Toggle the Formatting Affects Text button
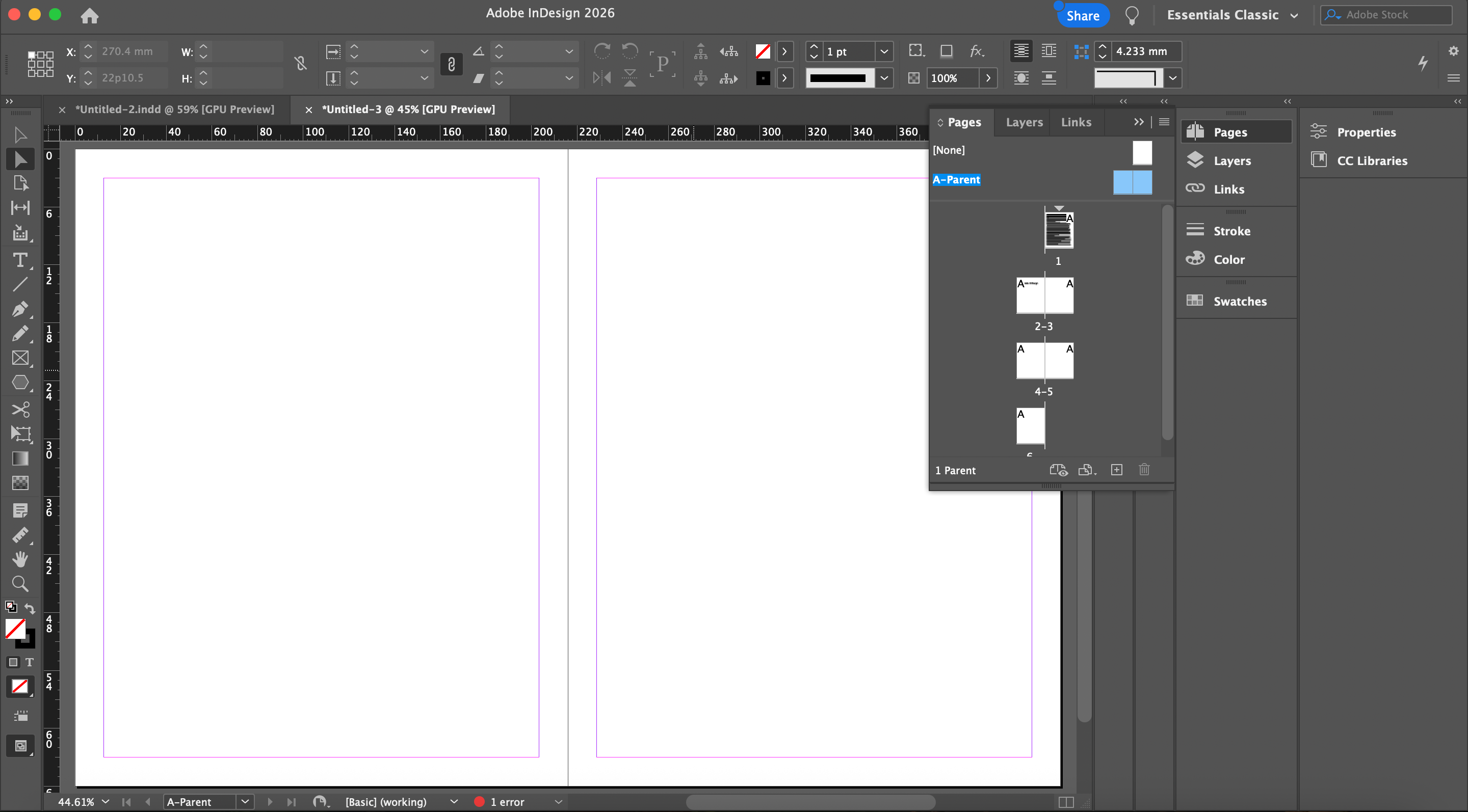 click(x=30, y=662)
